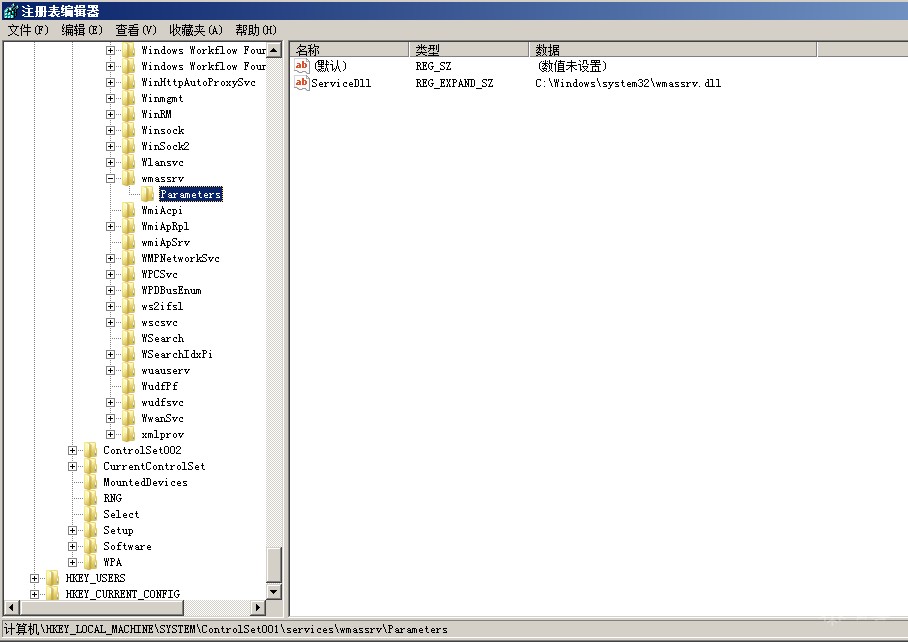This screenshot has height=642, width=908.
Task: Click the WMPNetworkSvc folder icon
Action: pos(129,258)
